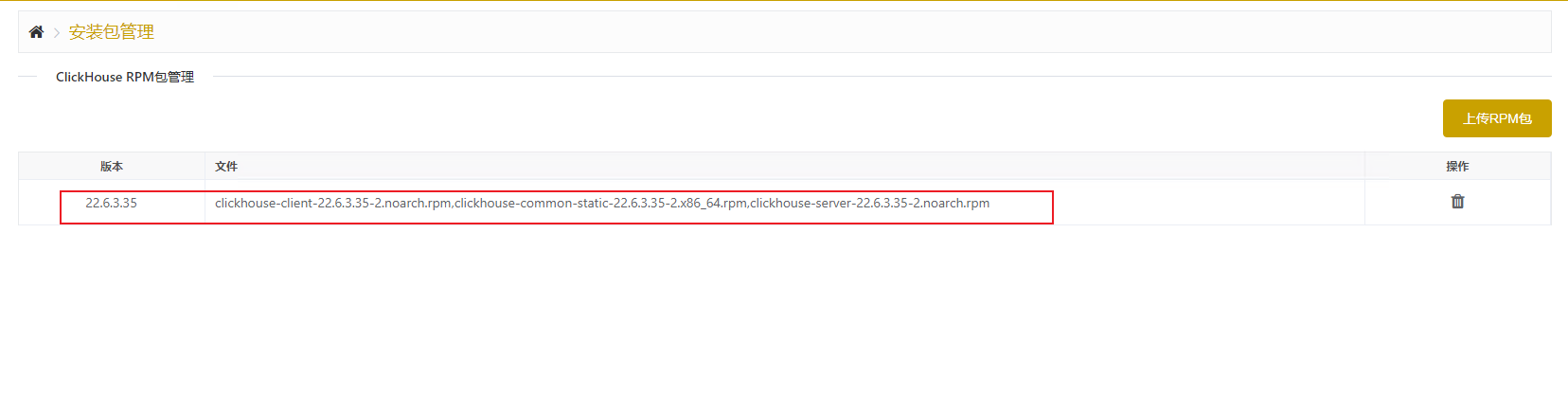Delete the 22.6.3.35 package with trash icon

click(x=1457, y=202)
